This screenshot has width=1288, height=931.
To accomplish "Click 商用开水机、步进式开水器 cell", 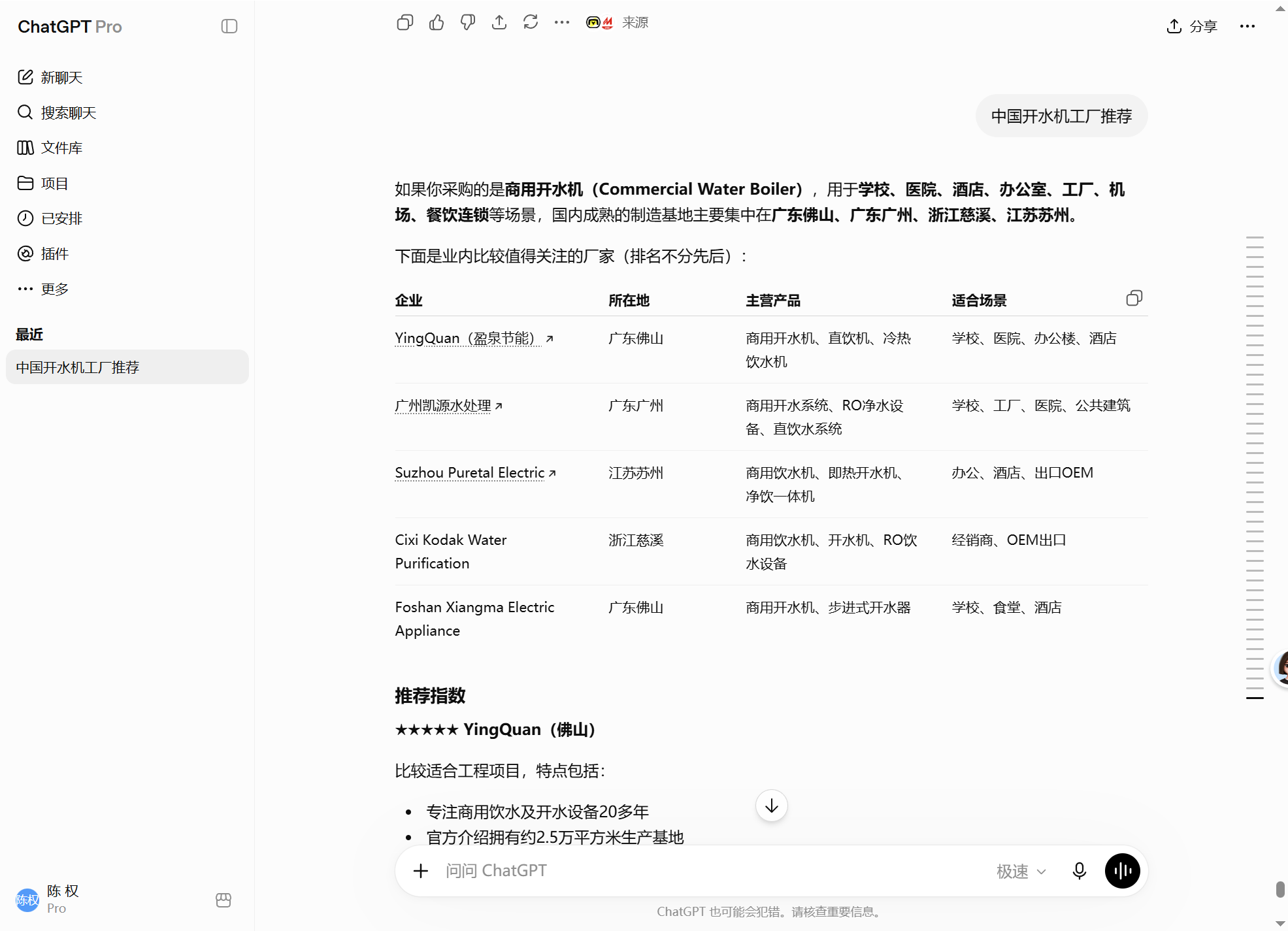I will [828, 608].
